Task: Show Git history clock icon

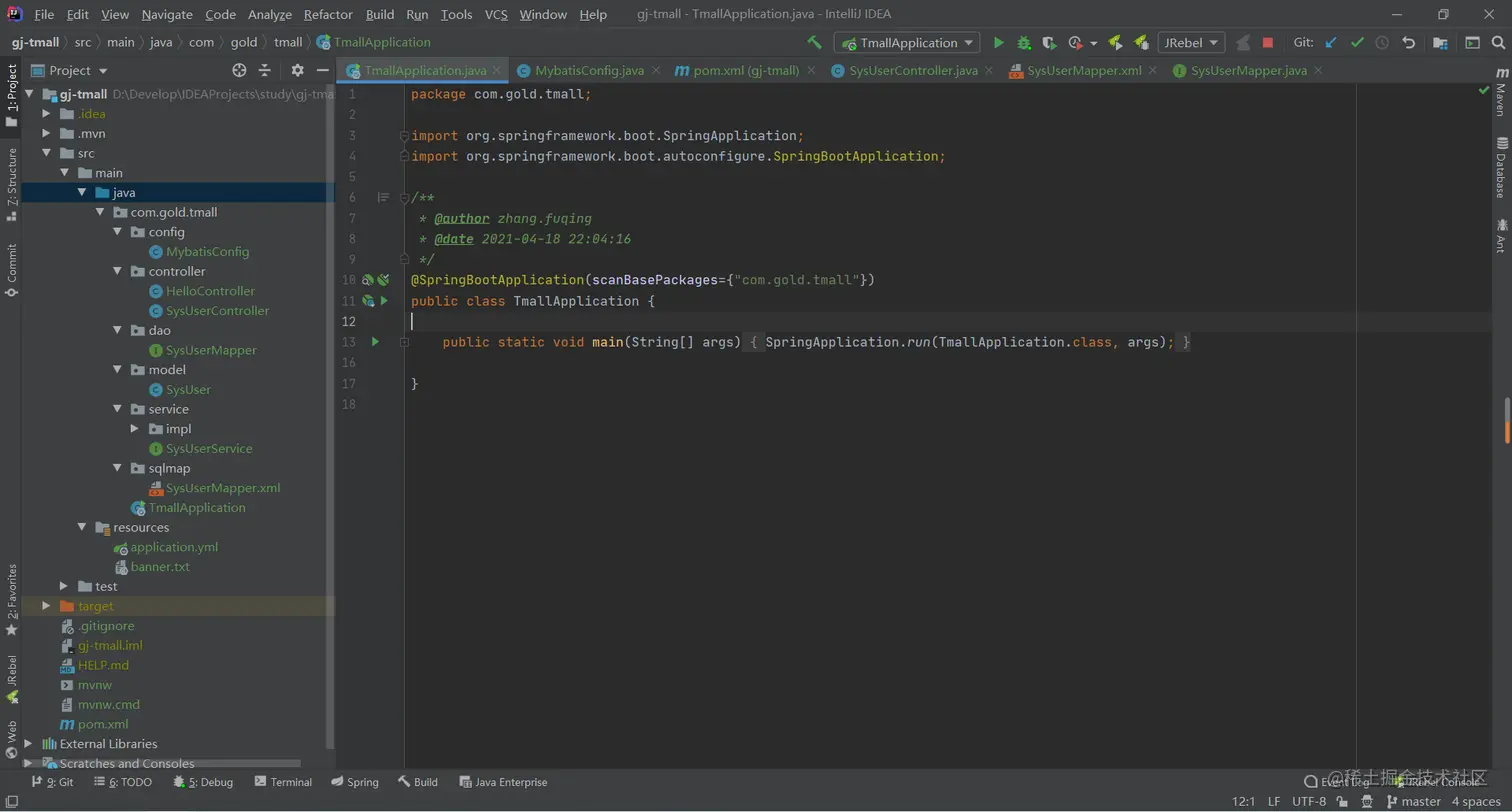Action: tap(1382, 43)
